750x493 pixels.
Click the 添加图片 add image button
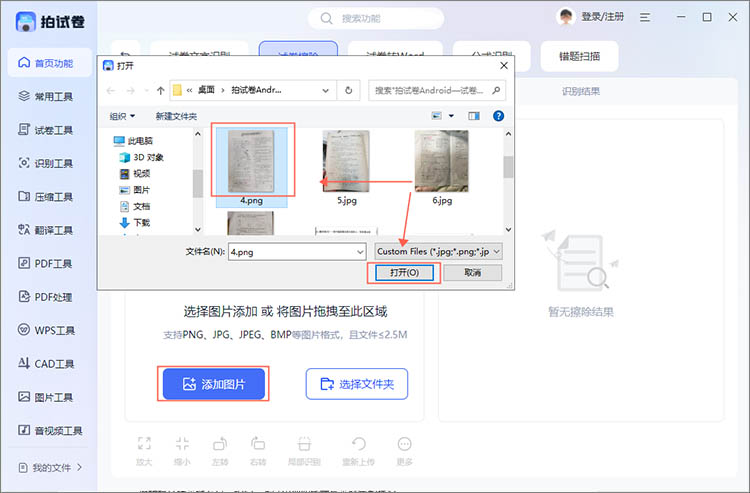point(212,384)
